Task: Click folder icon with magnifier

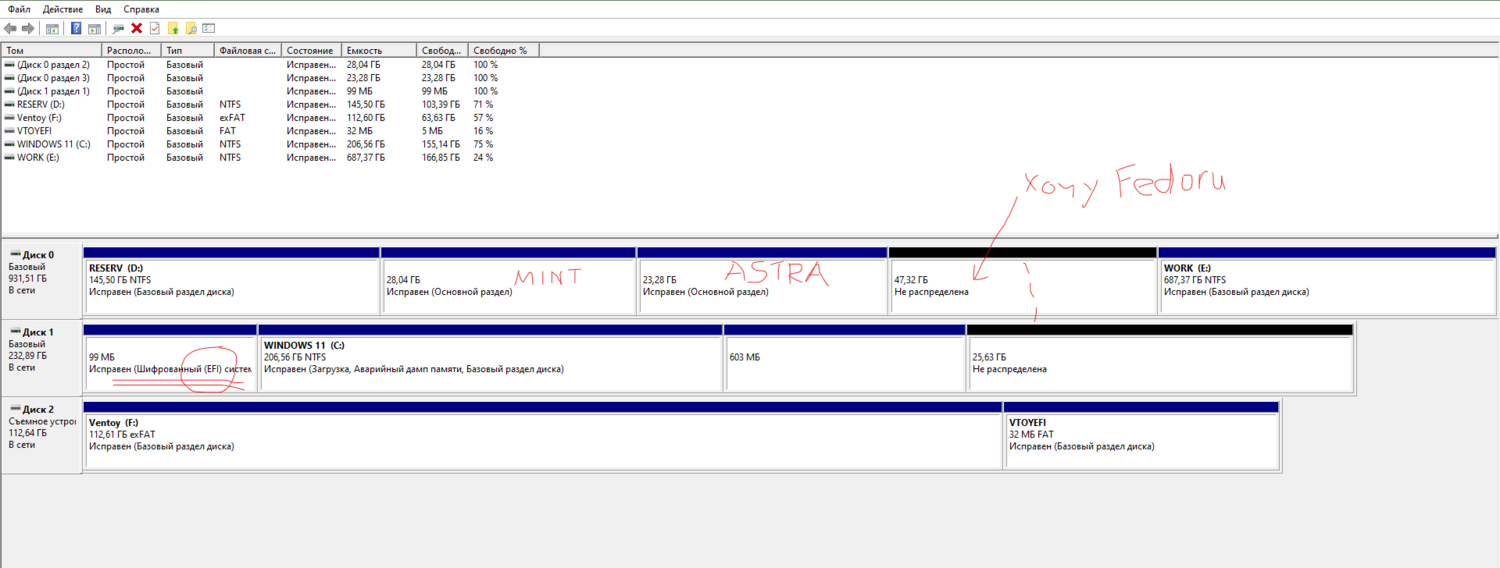Action: [x=191, y=28]
